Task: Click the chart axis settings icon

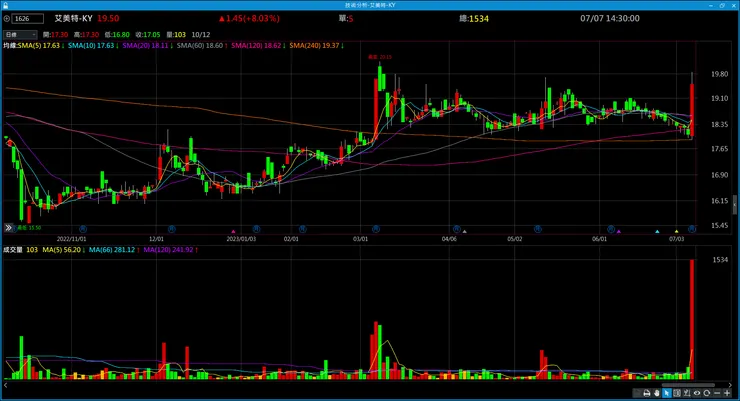Action: [x=687, y=393]
